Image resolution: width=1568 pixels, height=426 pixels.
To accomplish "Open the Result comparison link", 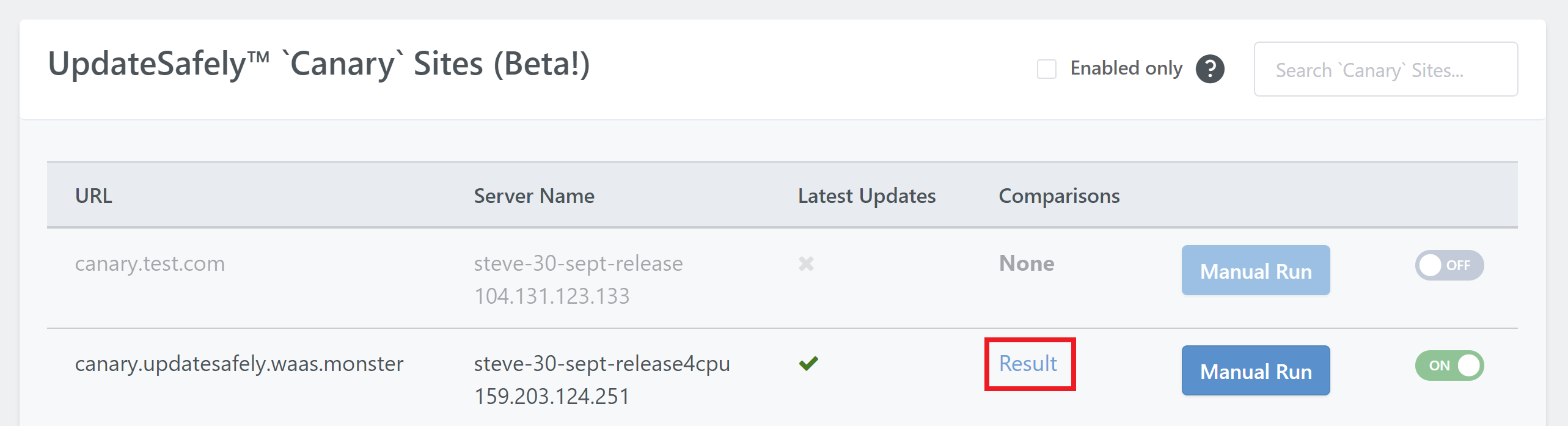I will [x=1028, y=364].
